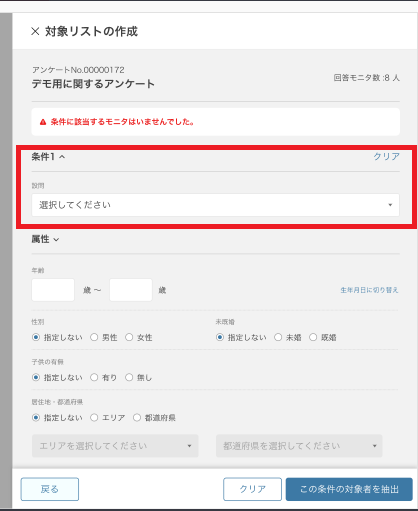Click the red warning triangle icon

(x=43, y=122)
